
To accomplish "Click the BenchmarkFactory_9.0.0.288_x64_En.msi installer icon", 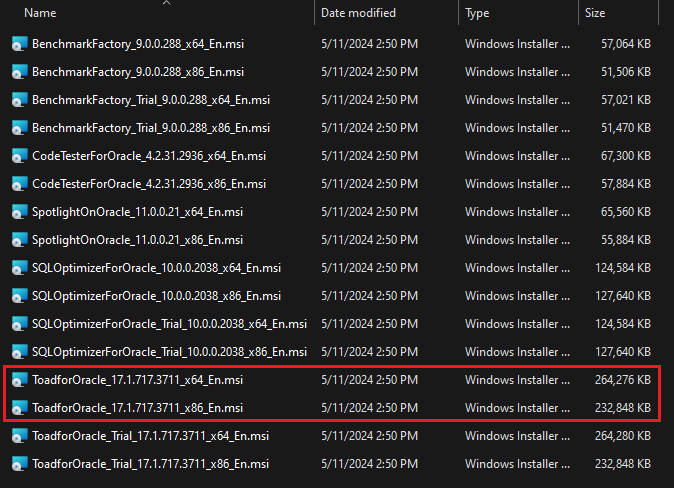I will point(19,44).
